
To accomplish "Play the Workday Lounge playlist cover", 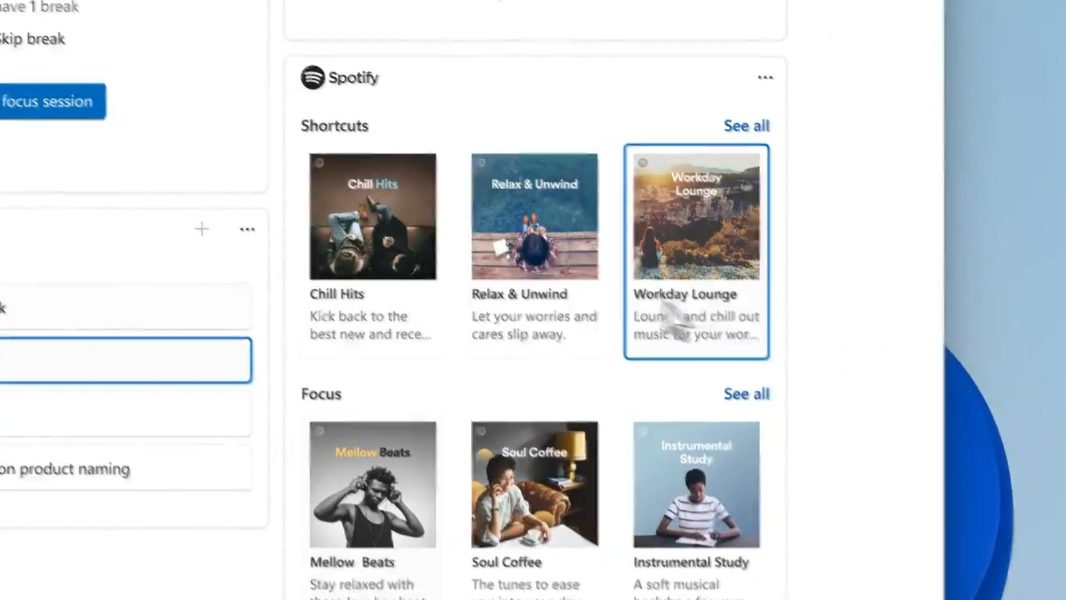I will pyautogui.click(x=696, y=216).
